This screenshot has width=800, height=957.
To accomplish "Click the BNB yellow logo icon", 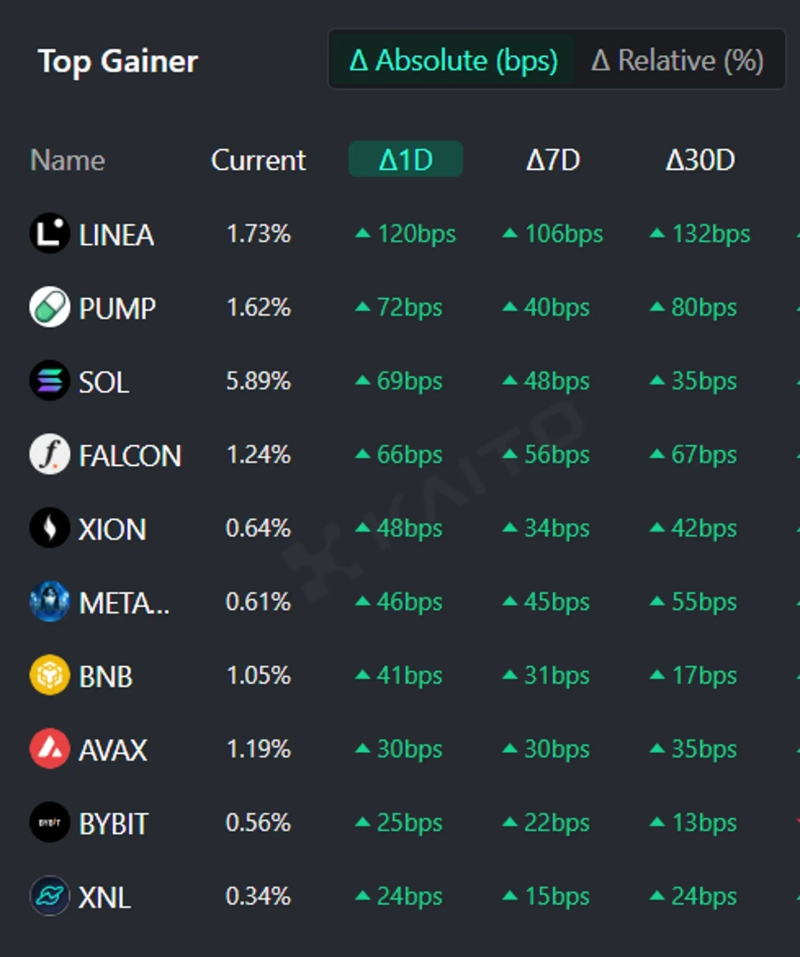I will pos(49,676).
